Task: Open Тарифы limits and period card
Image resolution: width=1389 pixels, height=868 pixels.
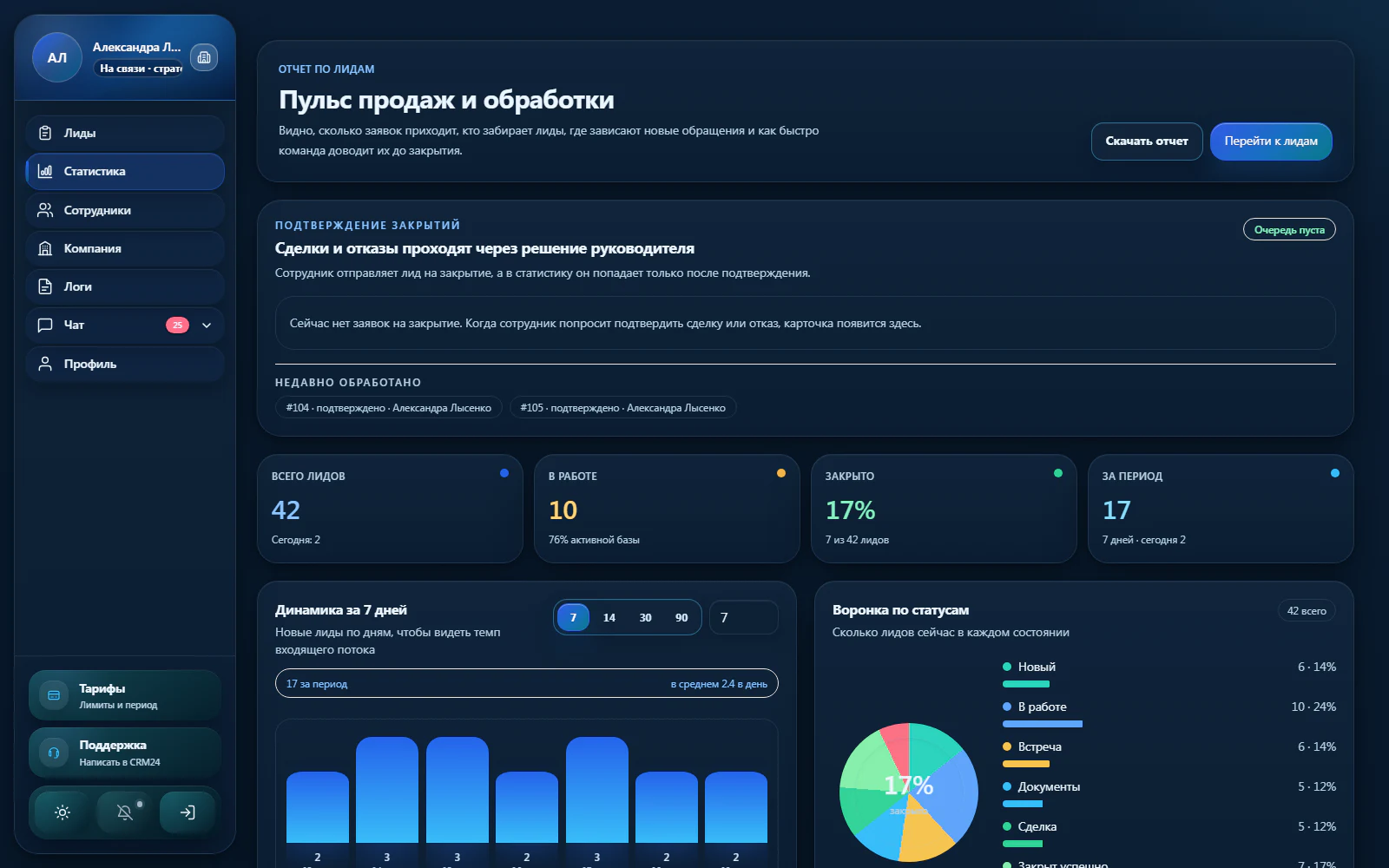Action: (x=125, y=695)
